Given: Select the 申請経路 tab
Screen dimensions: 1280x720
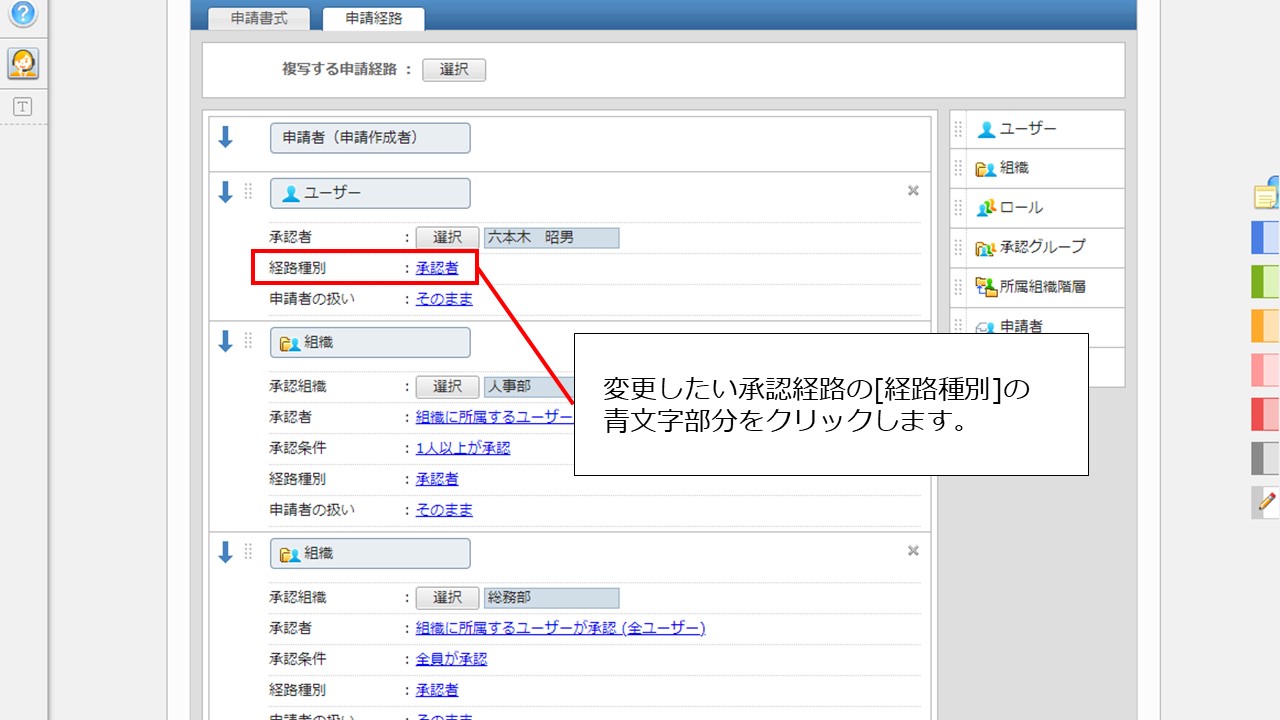Looking at the screenshot, I should pos(373,18).
